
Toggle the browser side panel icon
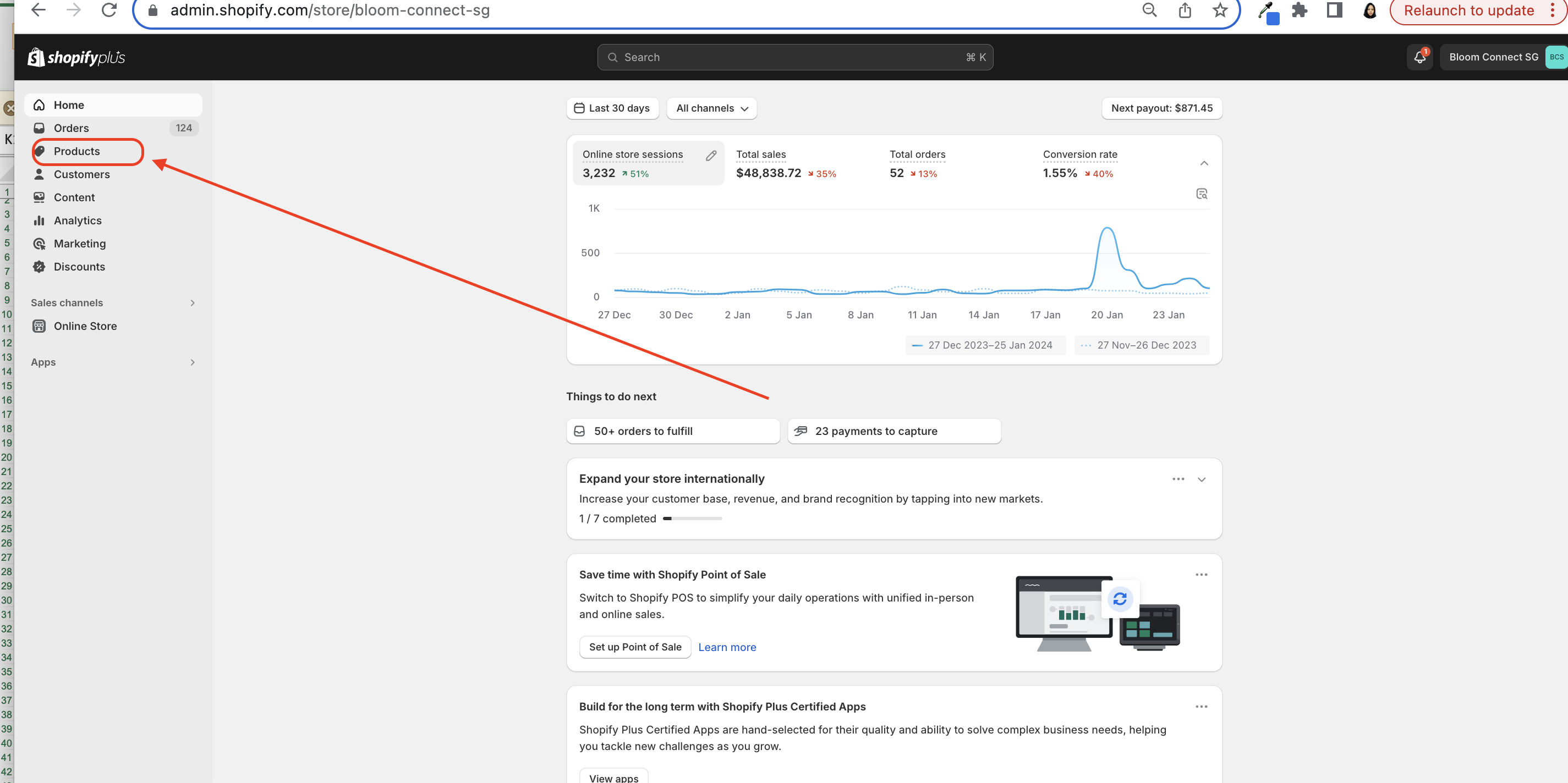pyautogui.click(x=1334, y=10)
